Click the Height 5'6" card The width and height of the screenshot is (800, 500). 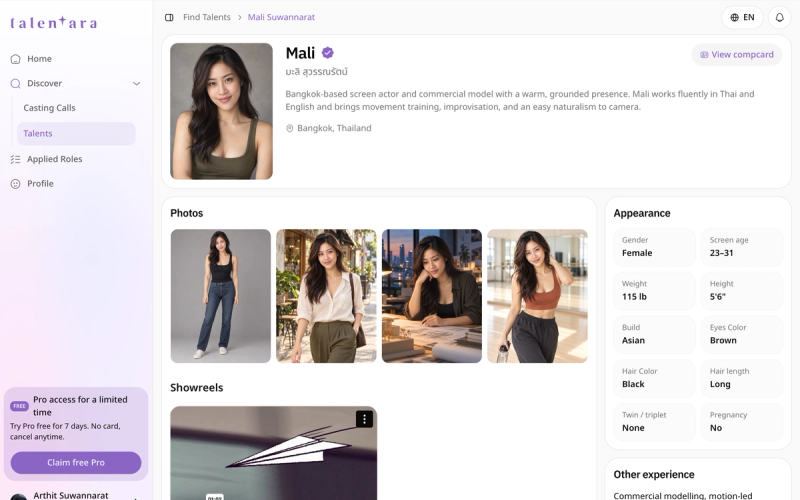coord(742,291)
